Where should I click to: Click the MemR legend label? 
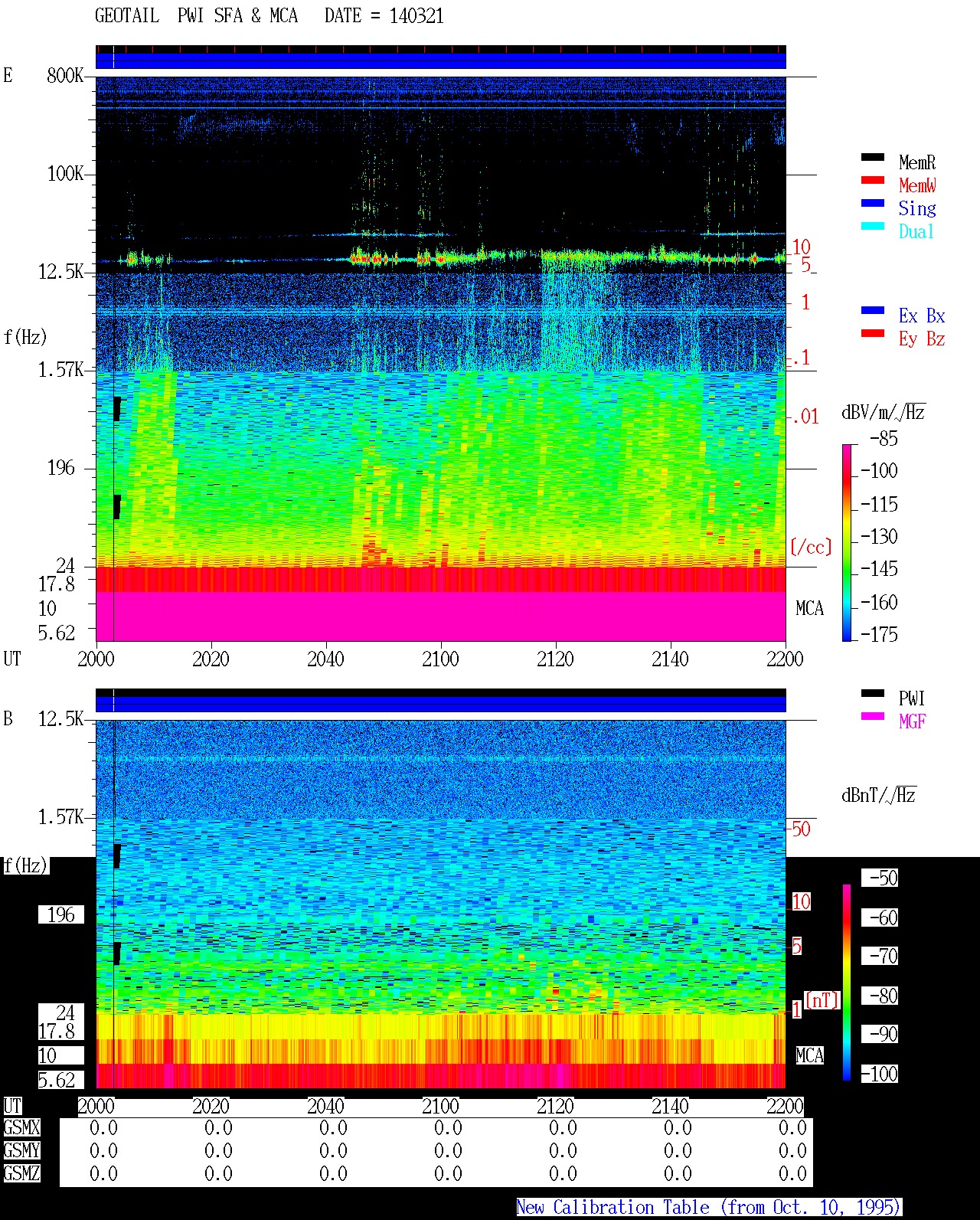(917, 162)
